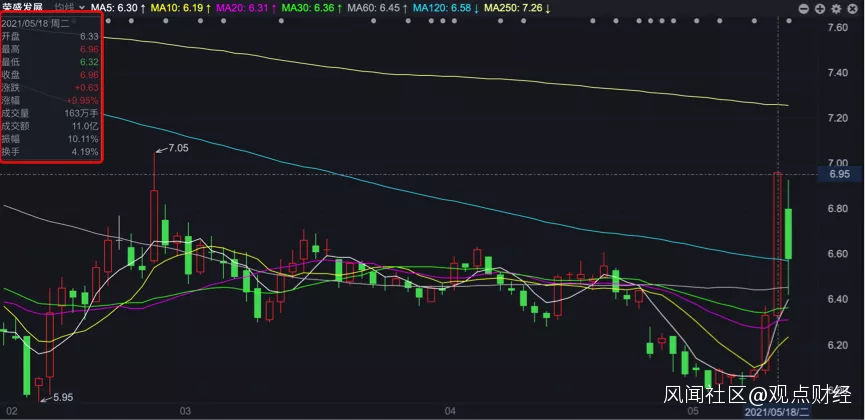Select the MA5: 6.30 indicator label
This screenshot has height=420, width=865.
point(119,8)
